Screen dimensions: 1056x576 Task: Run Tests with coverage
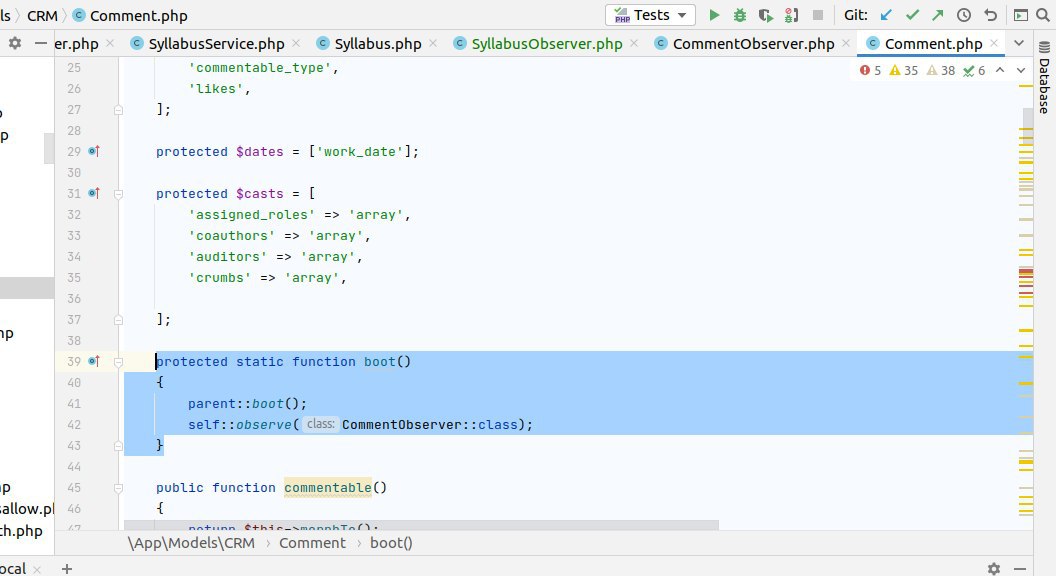point(765,15)
